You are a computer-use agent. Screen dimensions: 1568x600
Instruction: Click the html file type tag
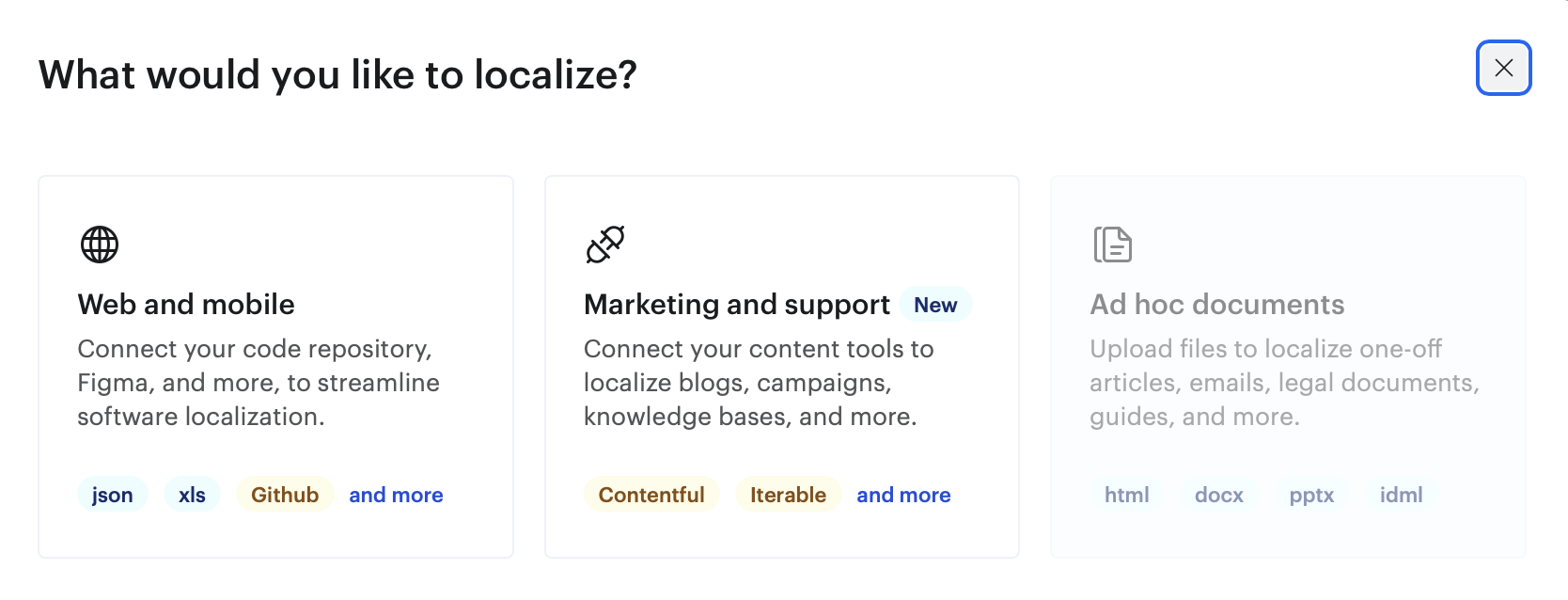tap(1126, 495)
